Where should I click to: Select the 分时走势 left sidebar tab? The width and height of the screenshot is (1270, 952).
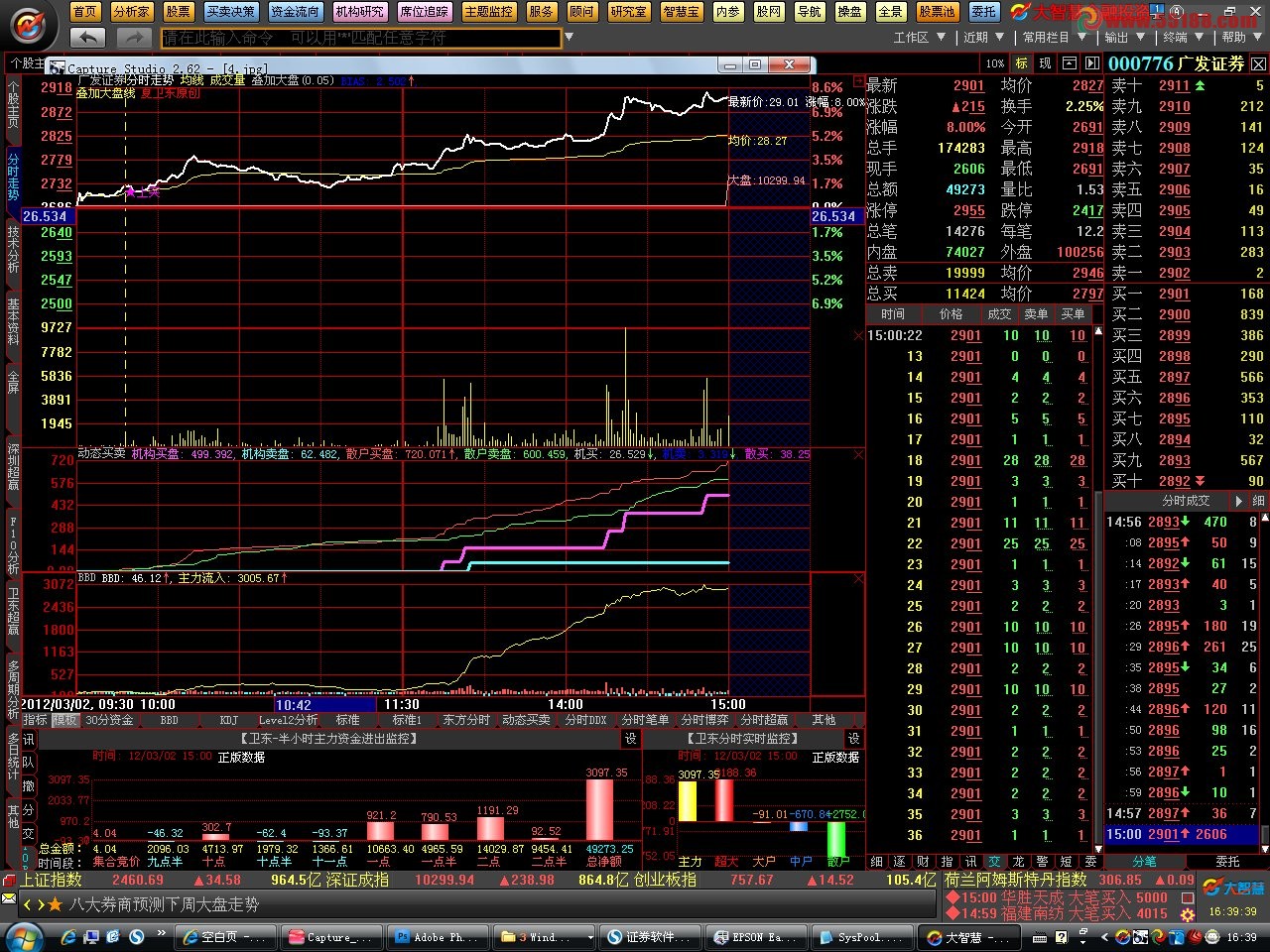point(13,177)
